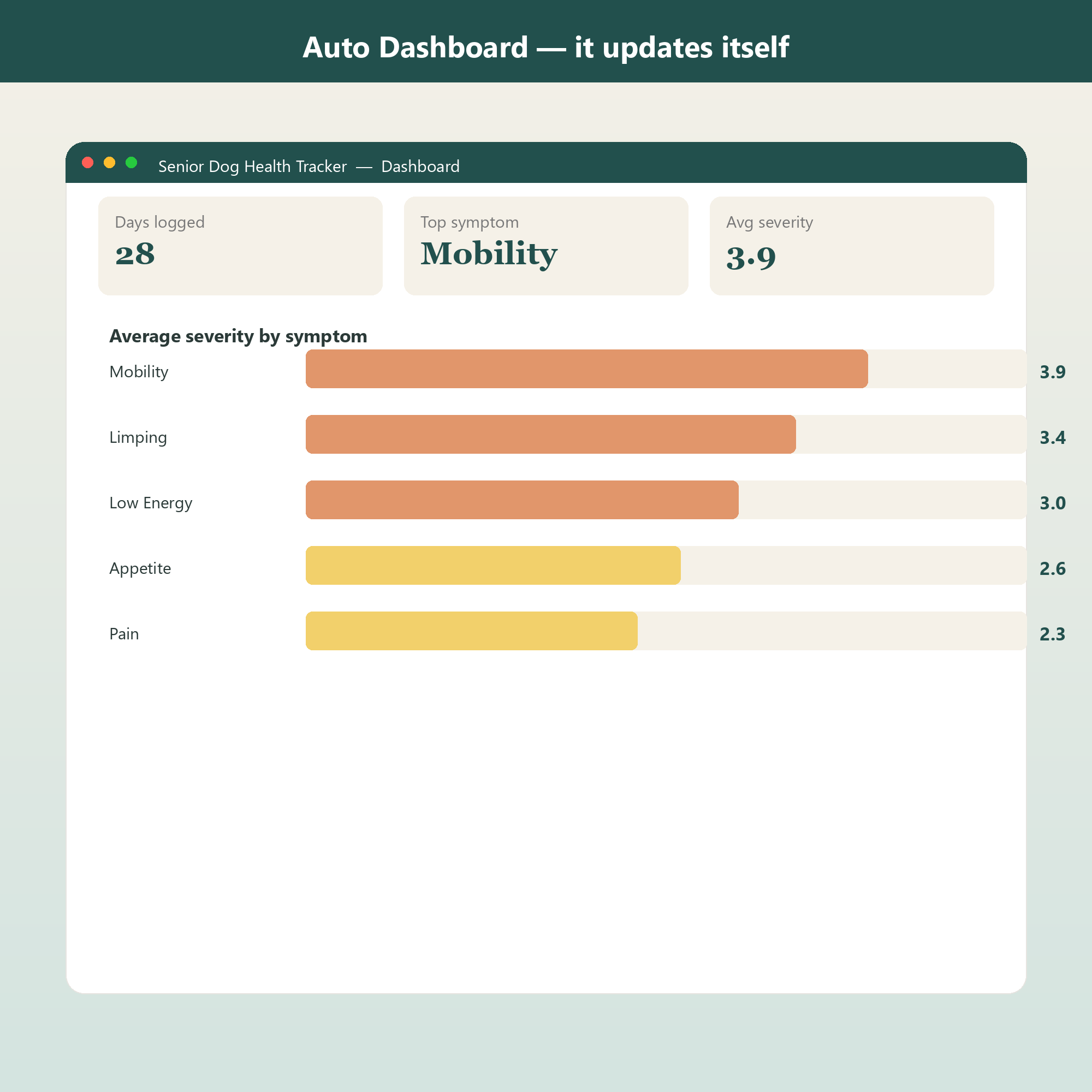Select the Pain row label
This screenshot has width=1092, height=1092.
click(124, 634)
